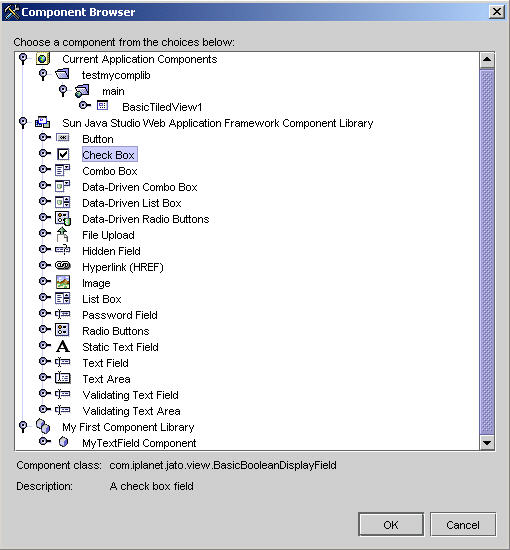Expand the Combo Box node handle
510x550 pixels.
(x=45, y=169)
